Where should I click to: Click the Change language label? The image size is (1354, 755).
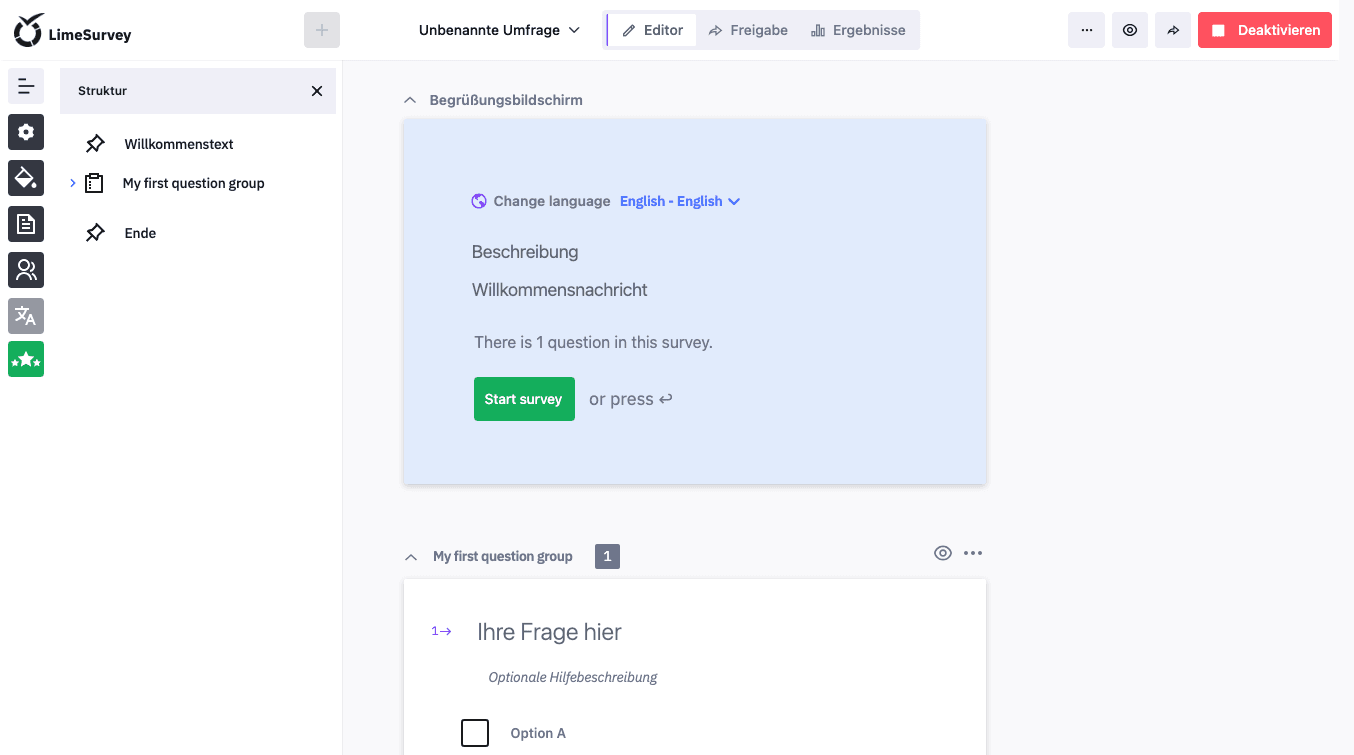point(552,201)
